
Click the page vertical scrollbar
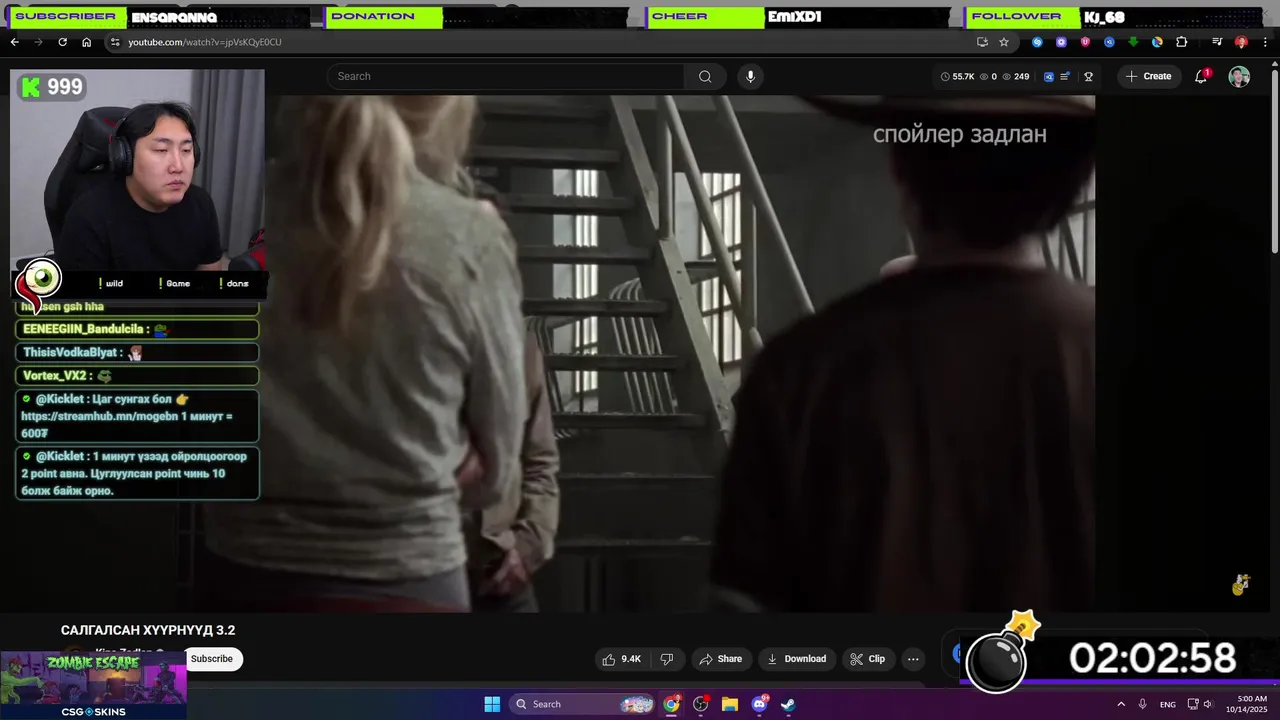click(1274, 160)
